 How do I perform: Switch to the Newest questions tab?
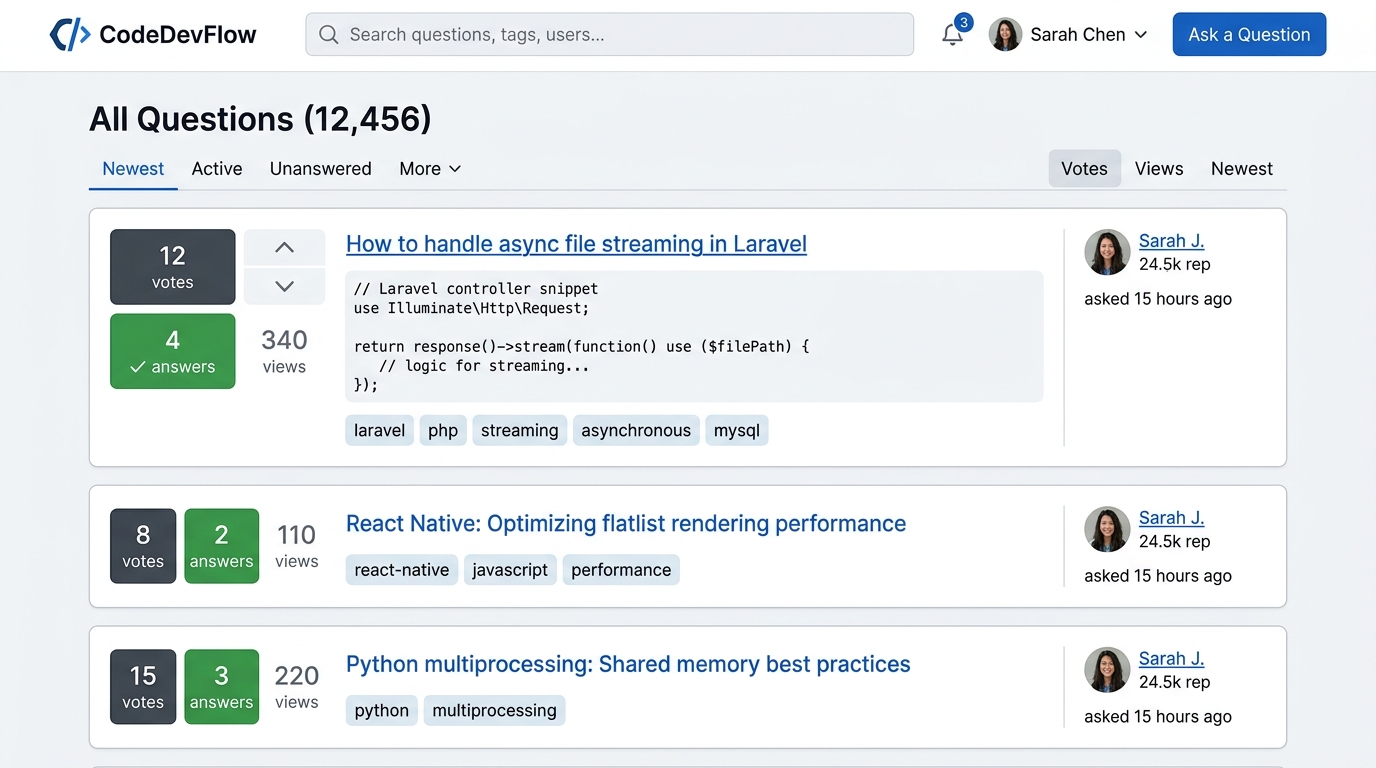133,169
